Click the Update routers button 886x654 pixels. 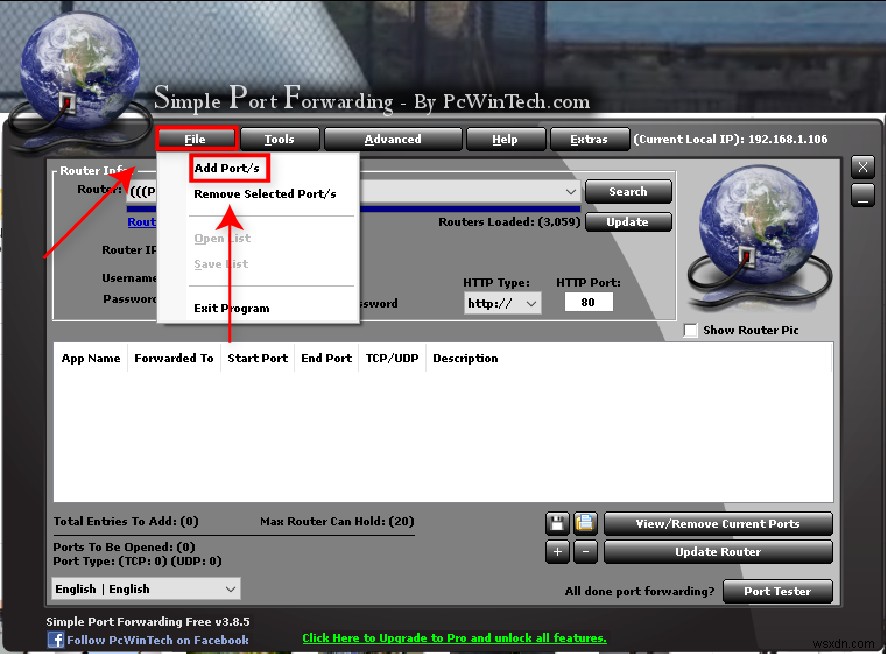(628, 222)
